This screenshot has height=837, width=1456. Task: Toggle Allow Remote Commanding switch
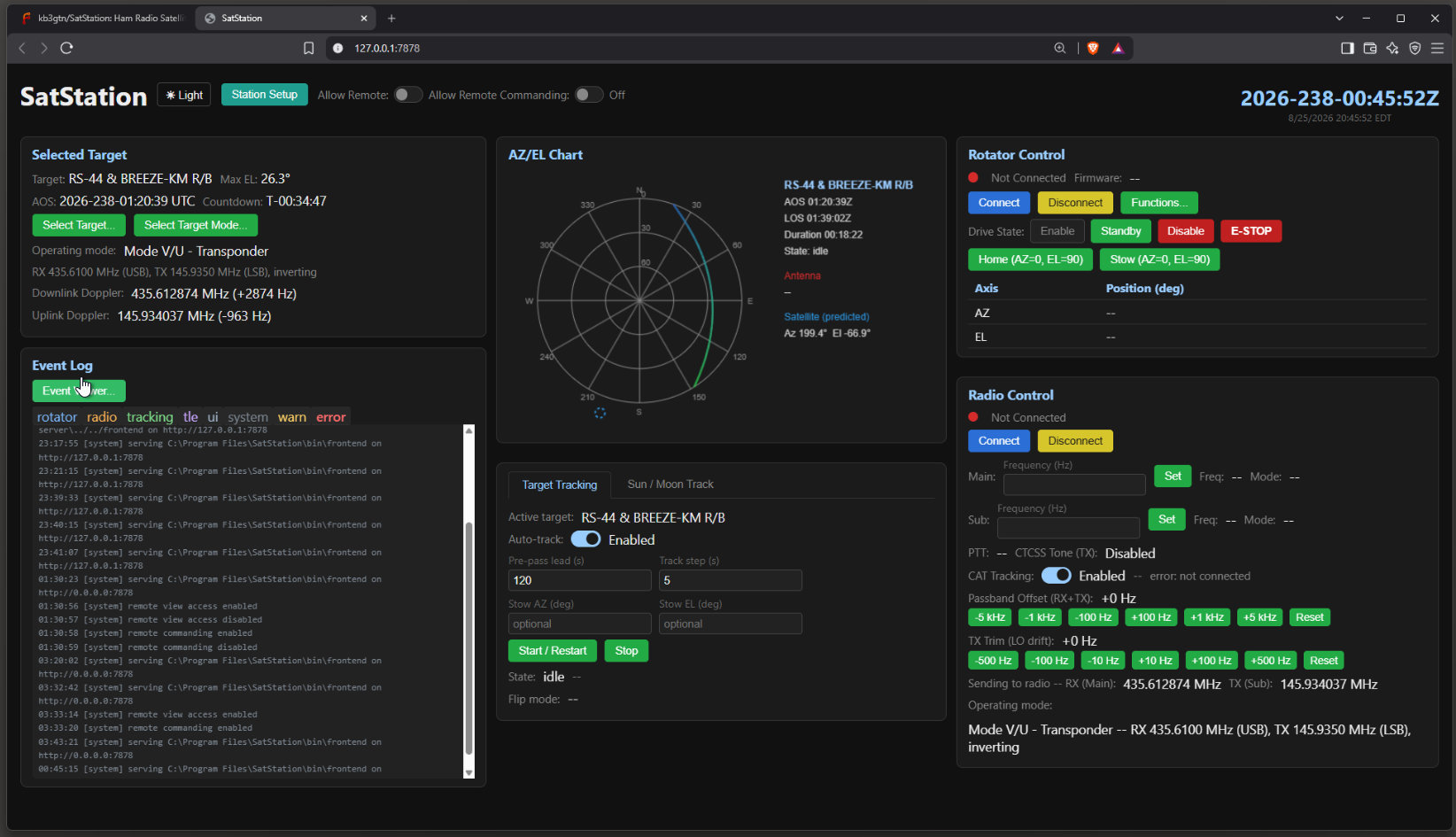point(589,95)
